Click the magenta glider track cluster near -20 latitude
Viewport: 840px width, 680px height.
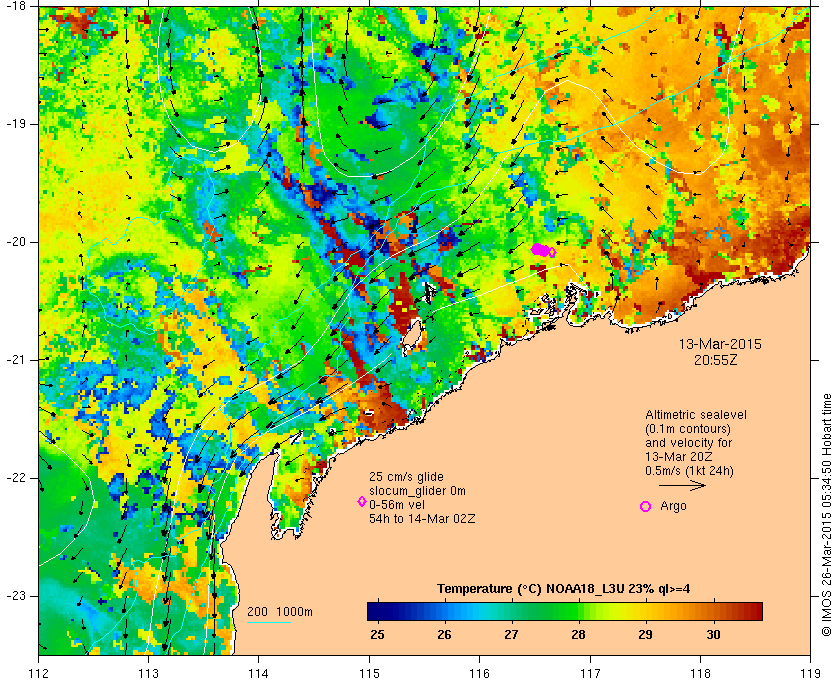[543, 250]
